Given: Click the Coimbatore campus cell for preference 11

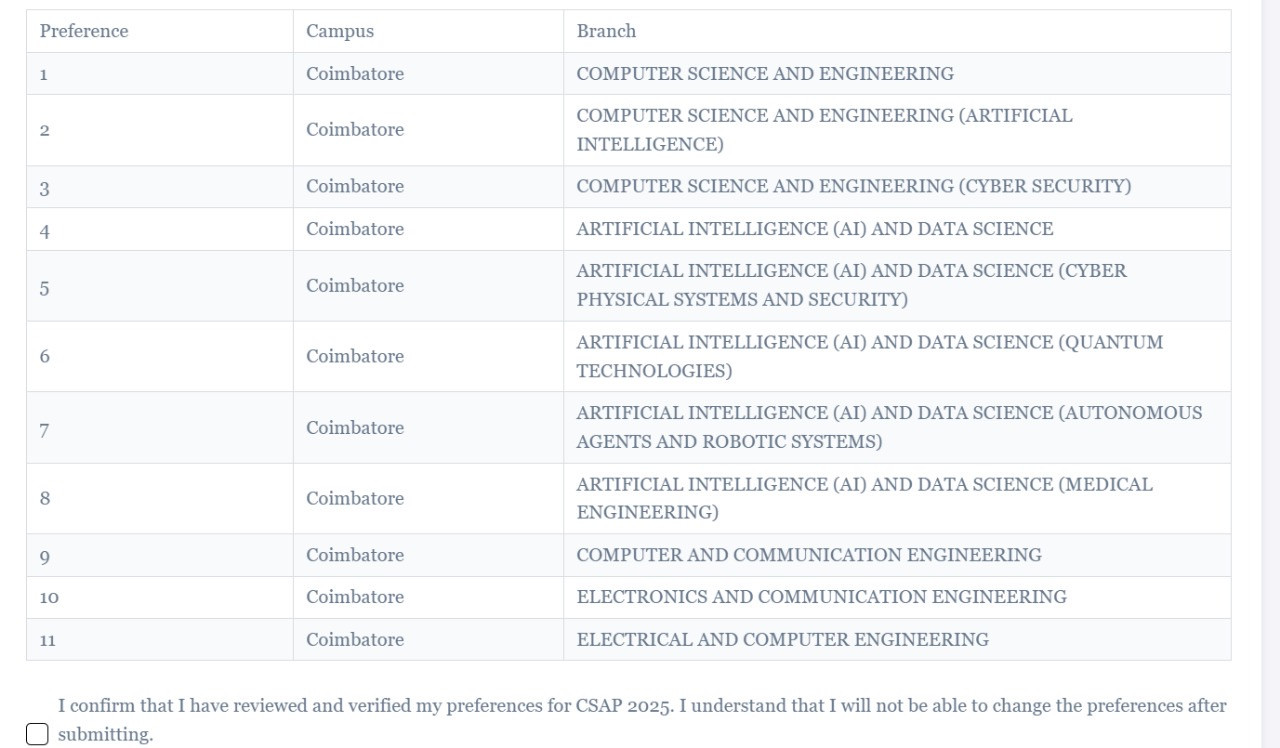Looking at the screenshot, I should pyautogui.click(x=355, y=640).
